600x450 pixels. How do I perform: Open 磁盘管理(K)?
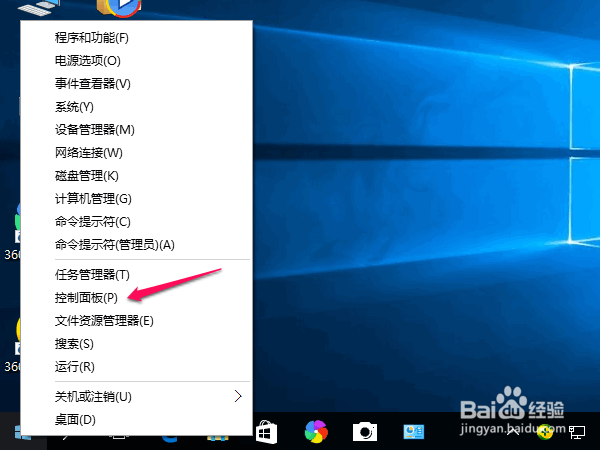136,176
